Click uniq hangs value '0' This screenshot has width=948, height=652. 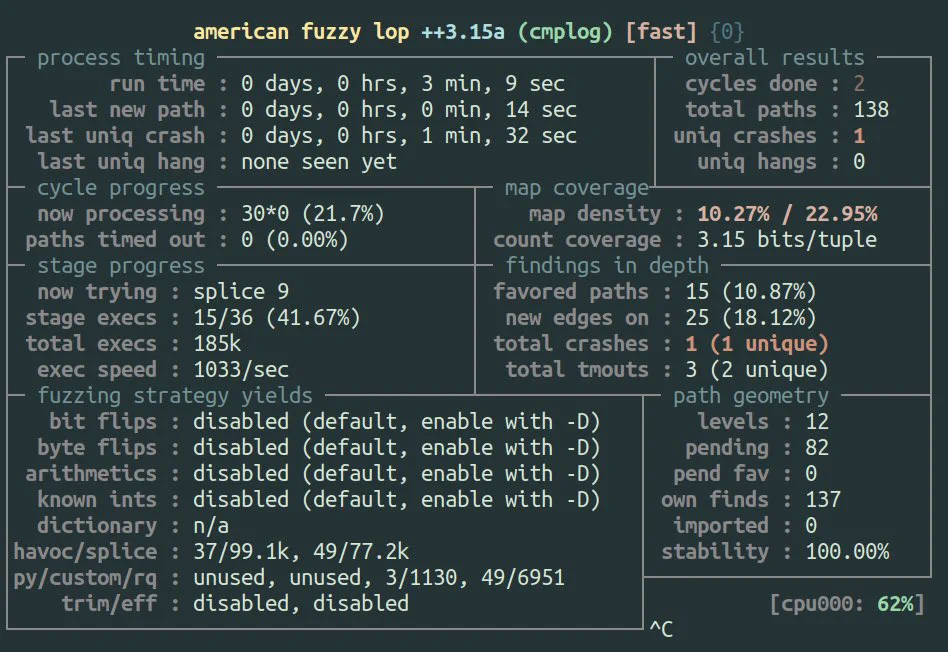point(859,161)
